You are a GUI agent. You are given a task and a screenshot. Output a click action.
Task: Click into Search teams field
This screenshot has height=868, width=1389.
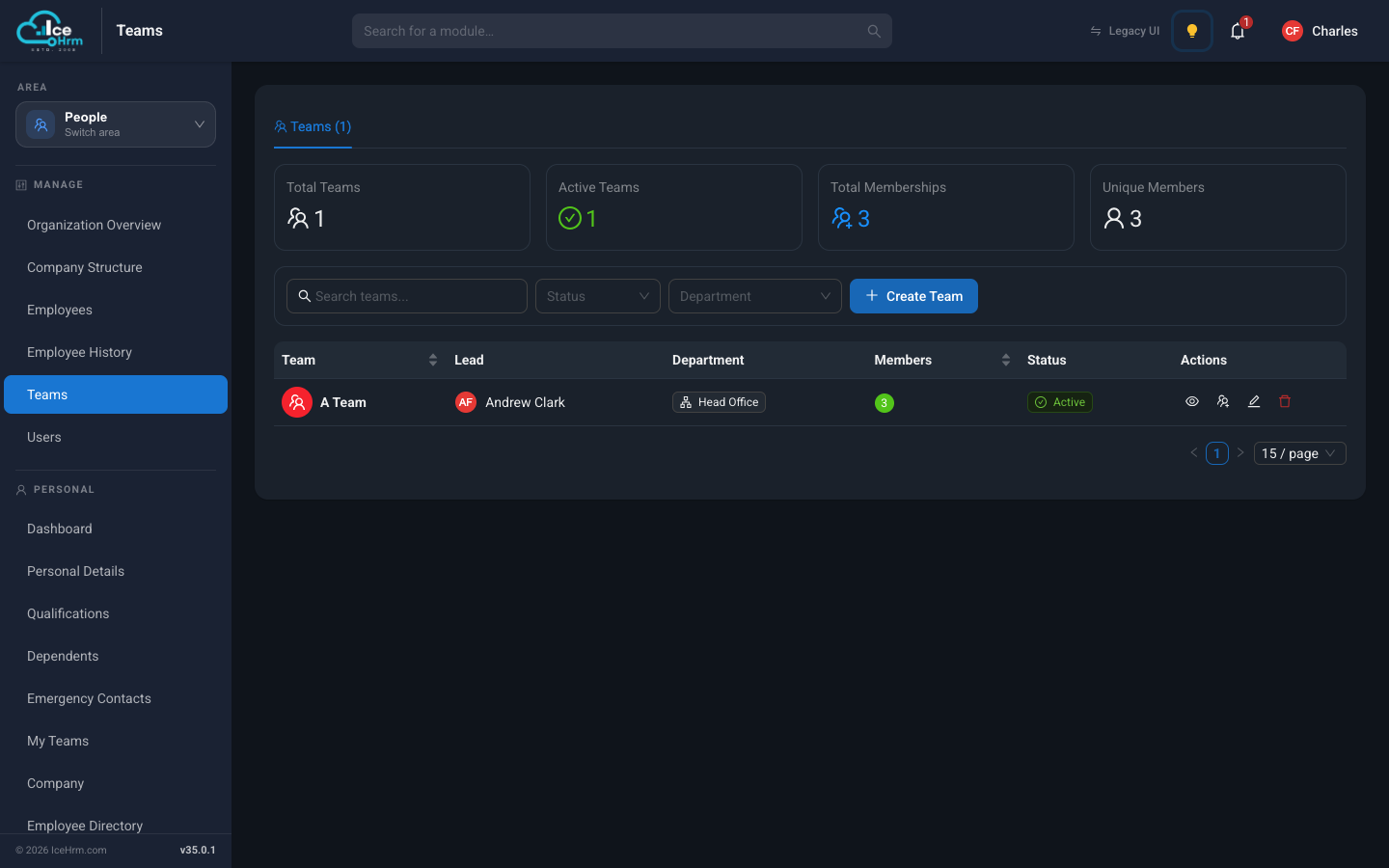[x=407, y=296]
